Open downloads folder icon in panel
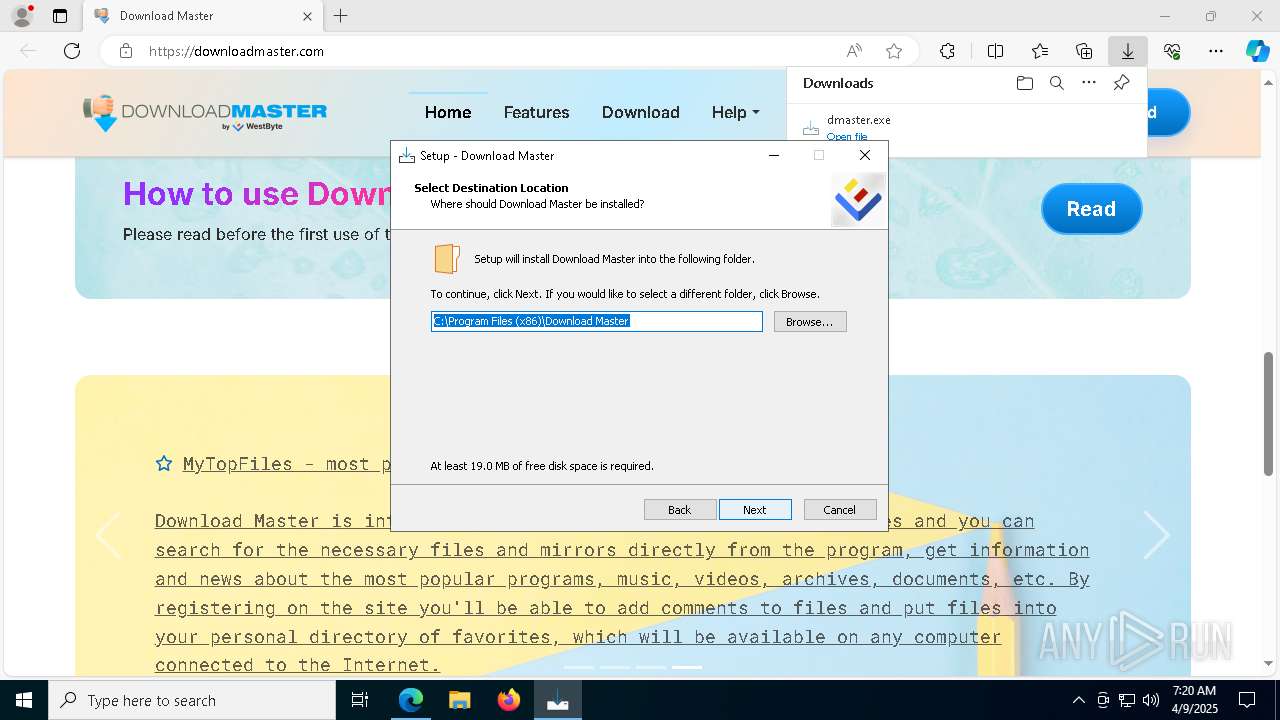Image resolution: width=1280 pixels, height=720 pixels. 1025,83
